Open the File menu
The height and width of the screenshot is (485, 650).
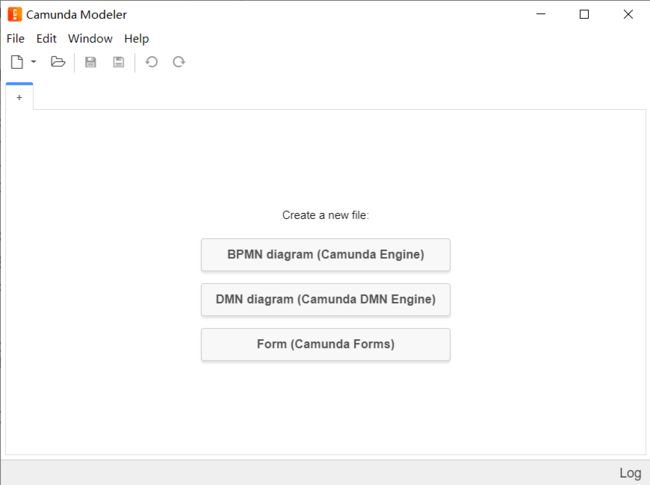click(15, 39)
